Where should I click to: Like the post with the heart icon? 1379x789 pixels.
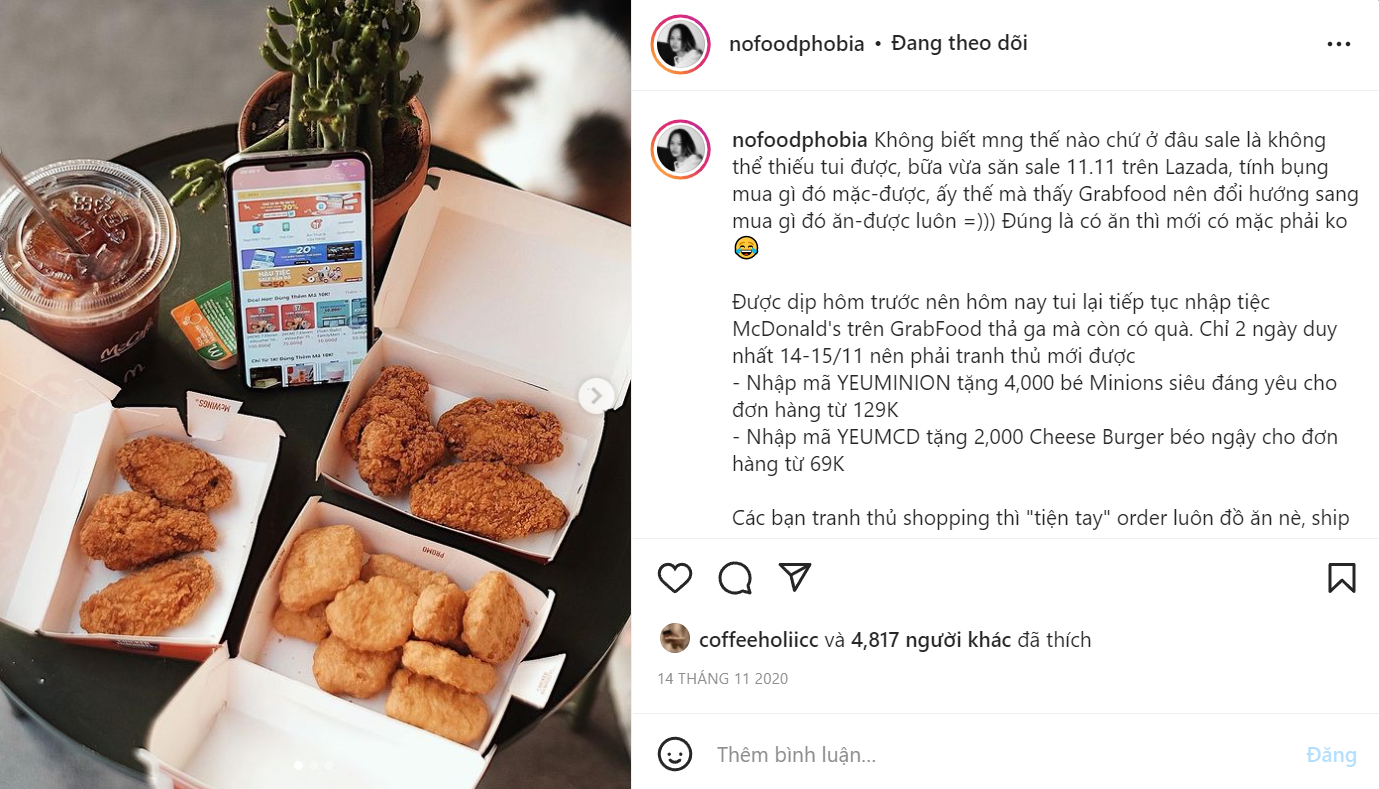(675, 578)
